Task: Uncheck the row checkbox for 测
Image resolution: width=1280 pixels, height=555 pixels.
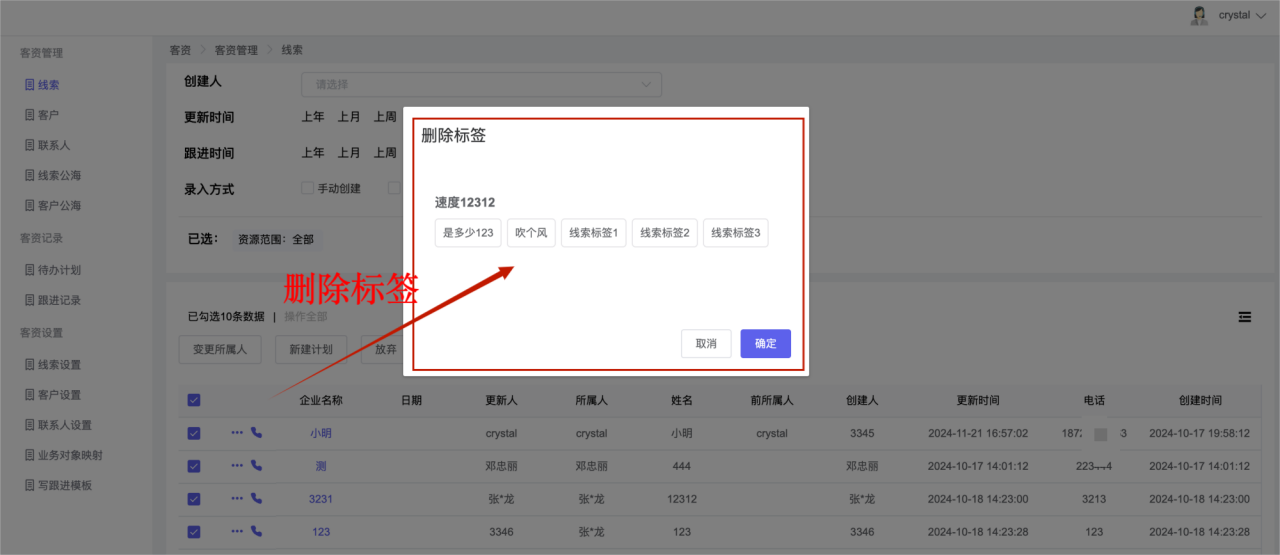Action: (194, 466)
